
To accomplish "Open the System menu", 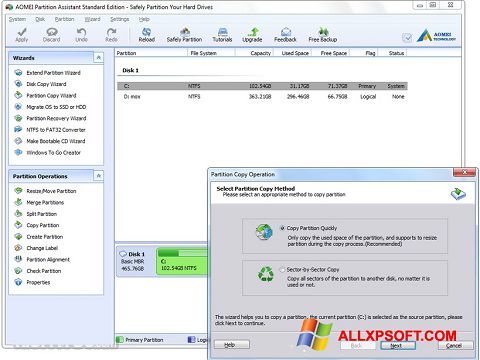I will click(x=17, y=19).
